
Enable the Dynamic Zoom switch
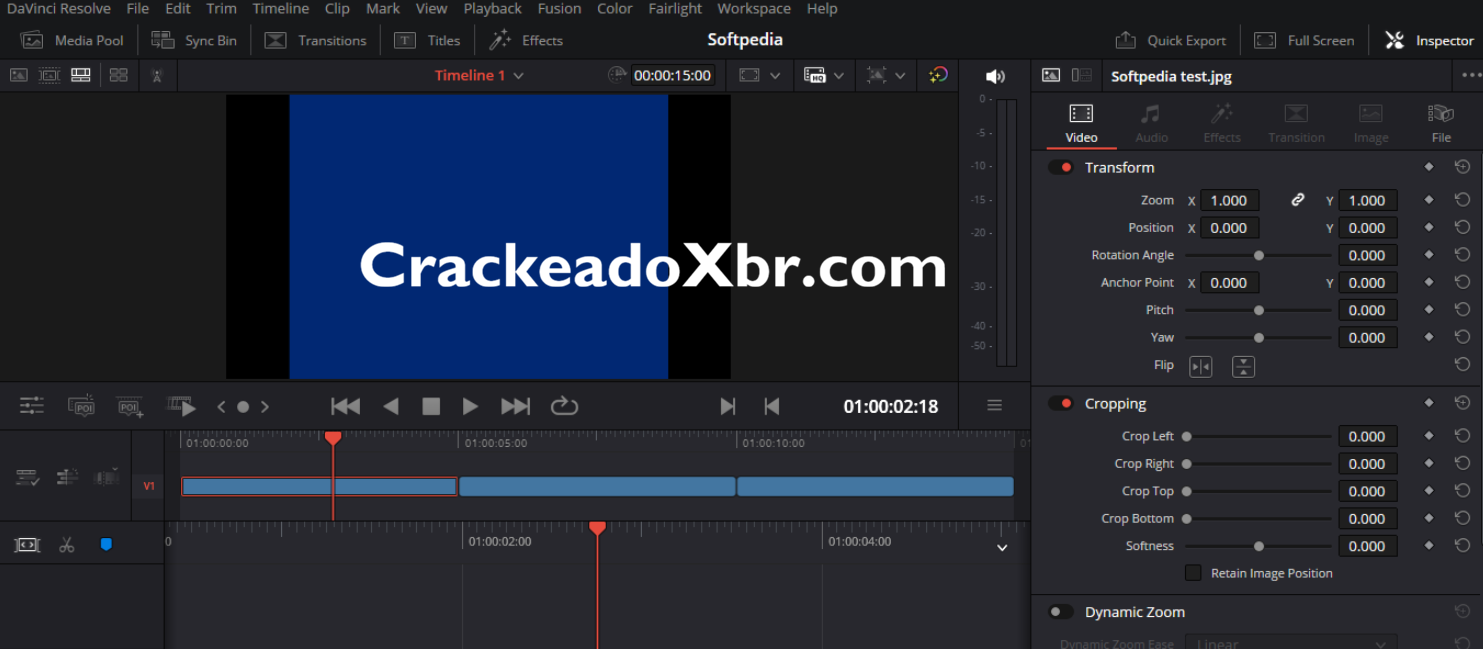pos(1061,611)
